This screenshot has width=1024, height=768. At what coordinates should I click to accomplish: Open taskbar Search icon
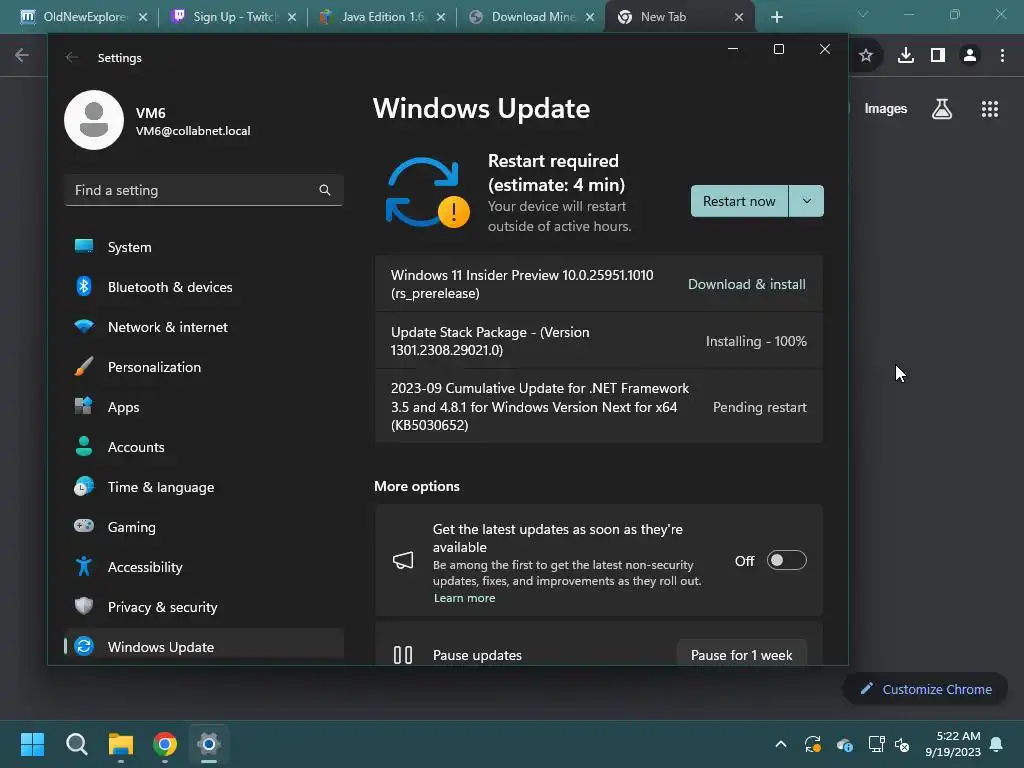(76, 744)
